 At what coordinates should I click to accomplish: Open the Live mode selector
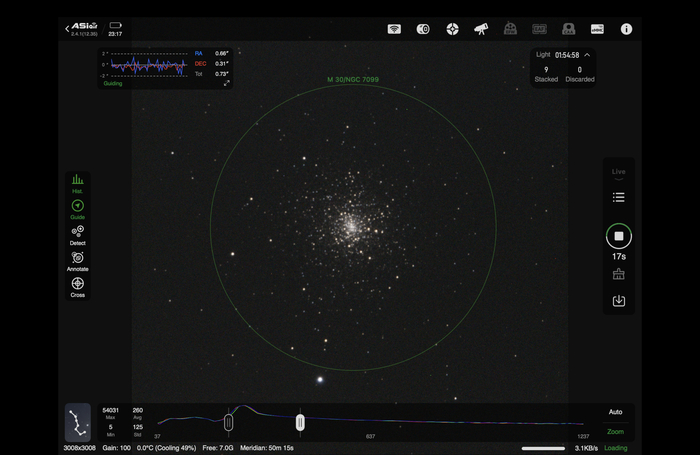[618, 173]
